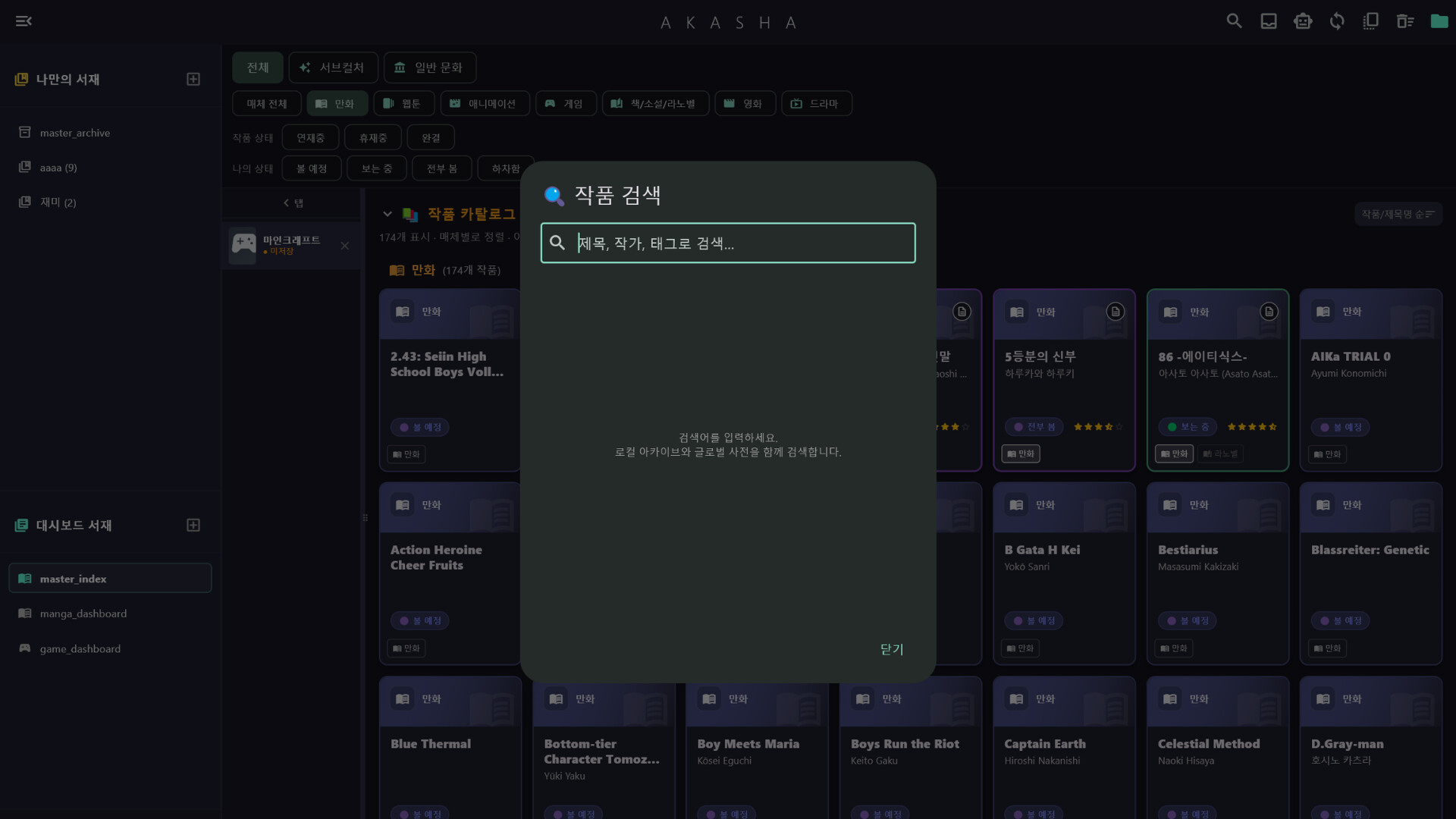Open the 작품/제목명 순 sort dropdown

point(1398,215)
